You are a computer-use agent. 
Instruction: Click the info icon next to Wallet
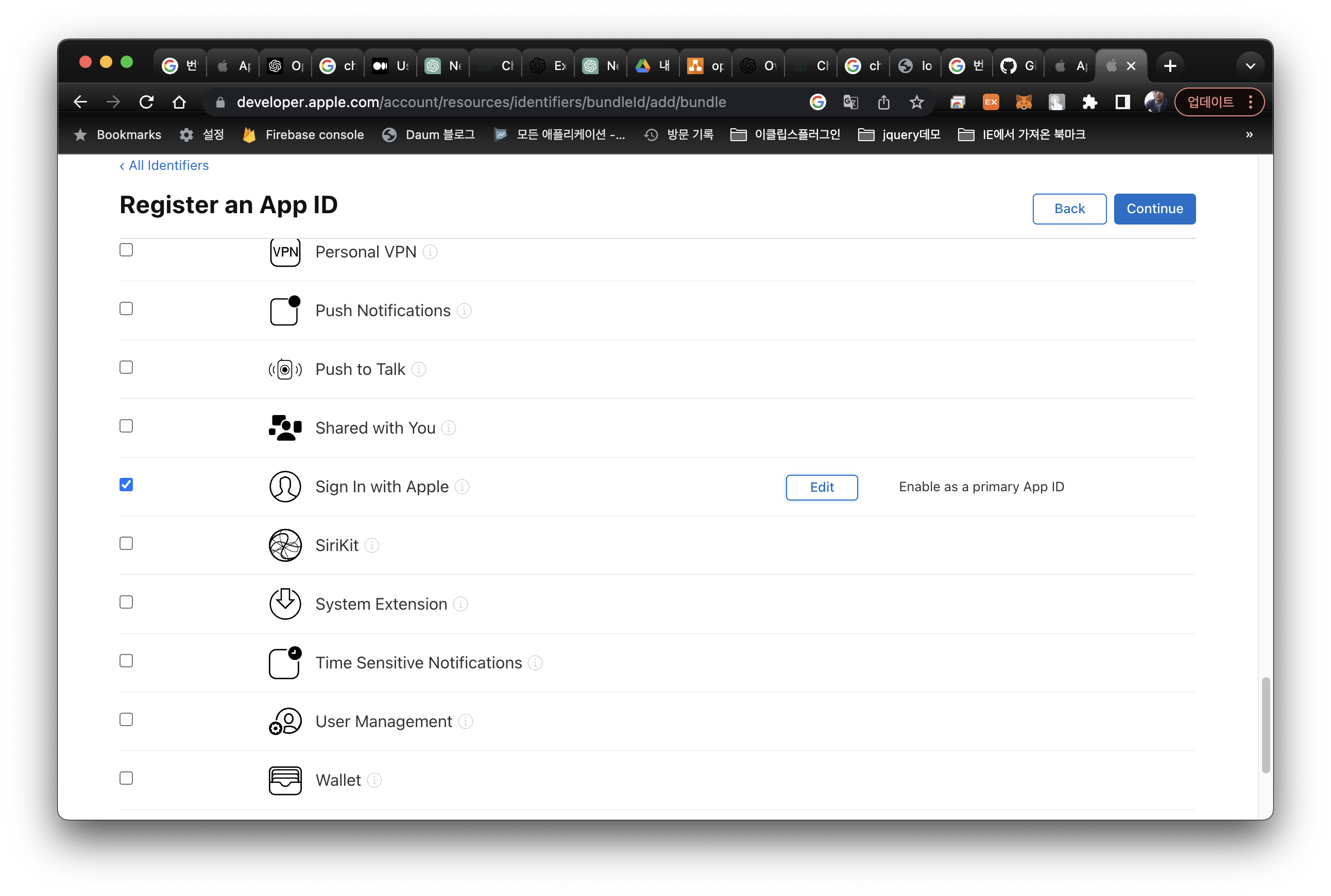click(x=374, y=780)
